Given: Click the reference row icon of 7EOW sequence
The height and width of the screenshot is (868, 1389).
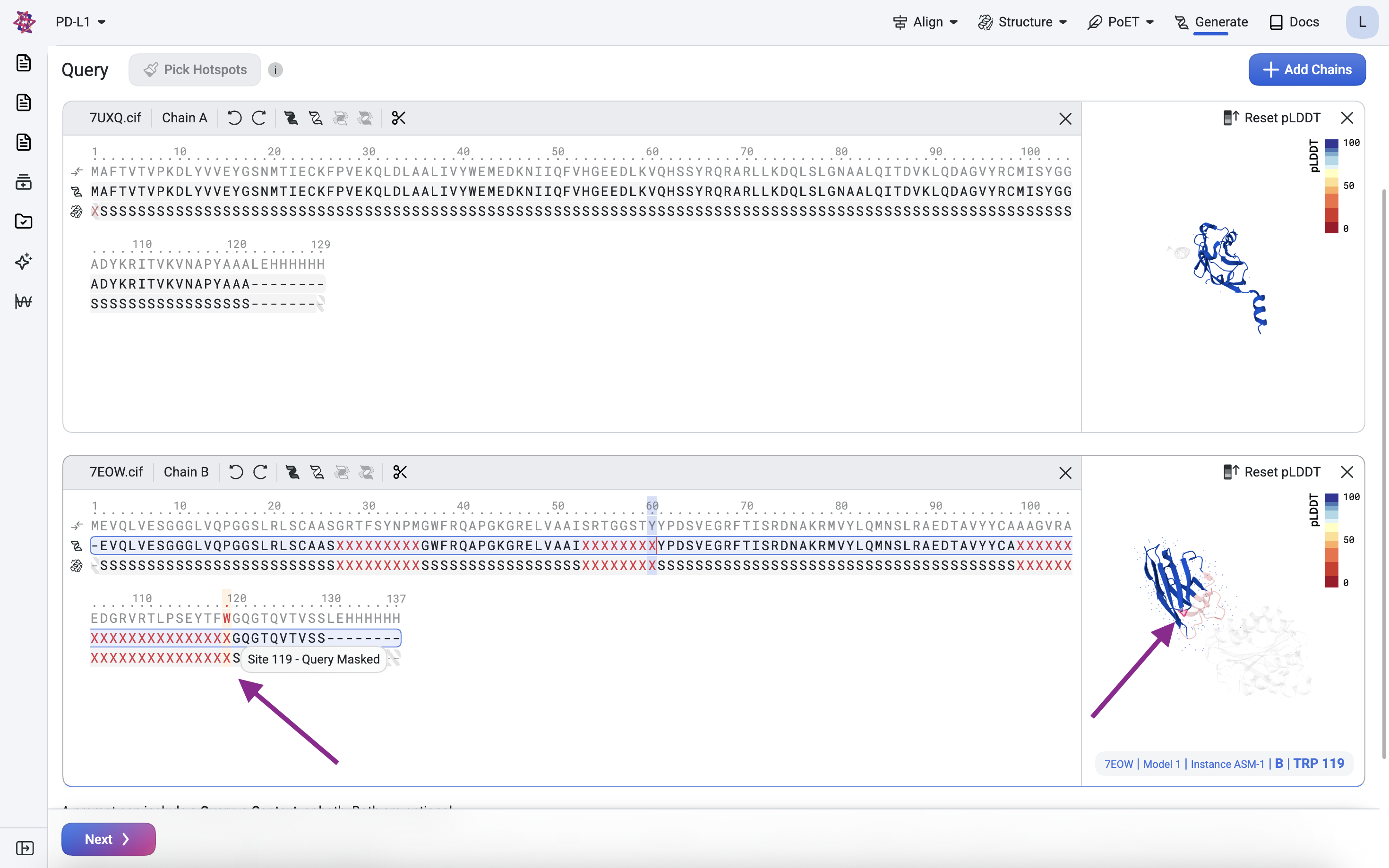Looking at the screenshot, I should click(77, 526).
